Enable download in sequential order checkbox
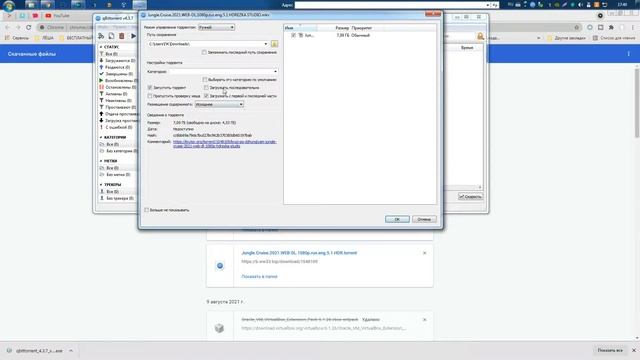The width and height of the screenshot is (640, 360). coord(206,87)
